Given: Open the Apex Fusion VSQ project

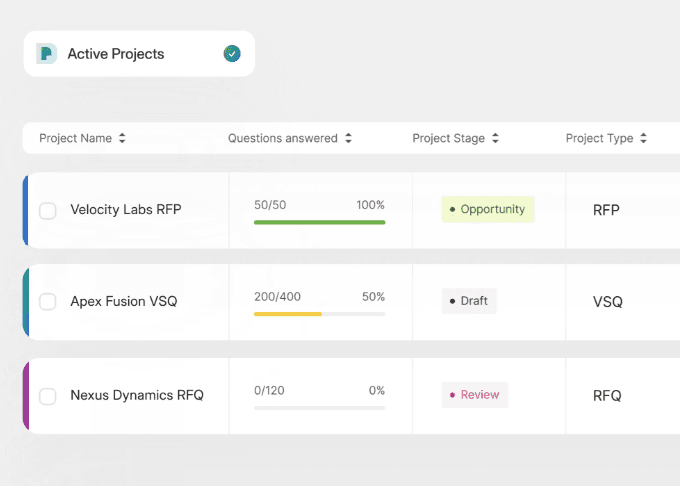Looking at the screenshot, I should coord(124,302).
